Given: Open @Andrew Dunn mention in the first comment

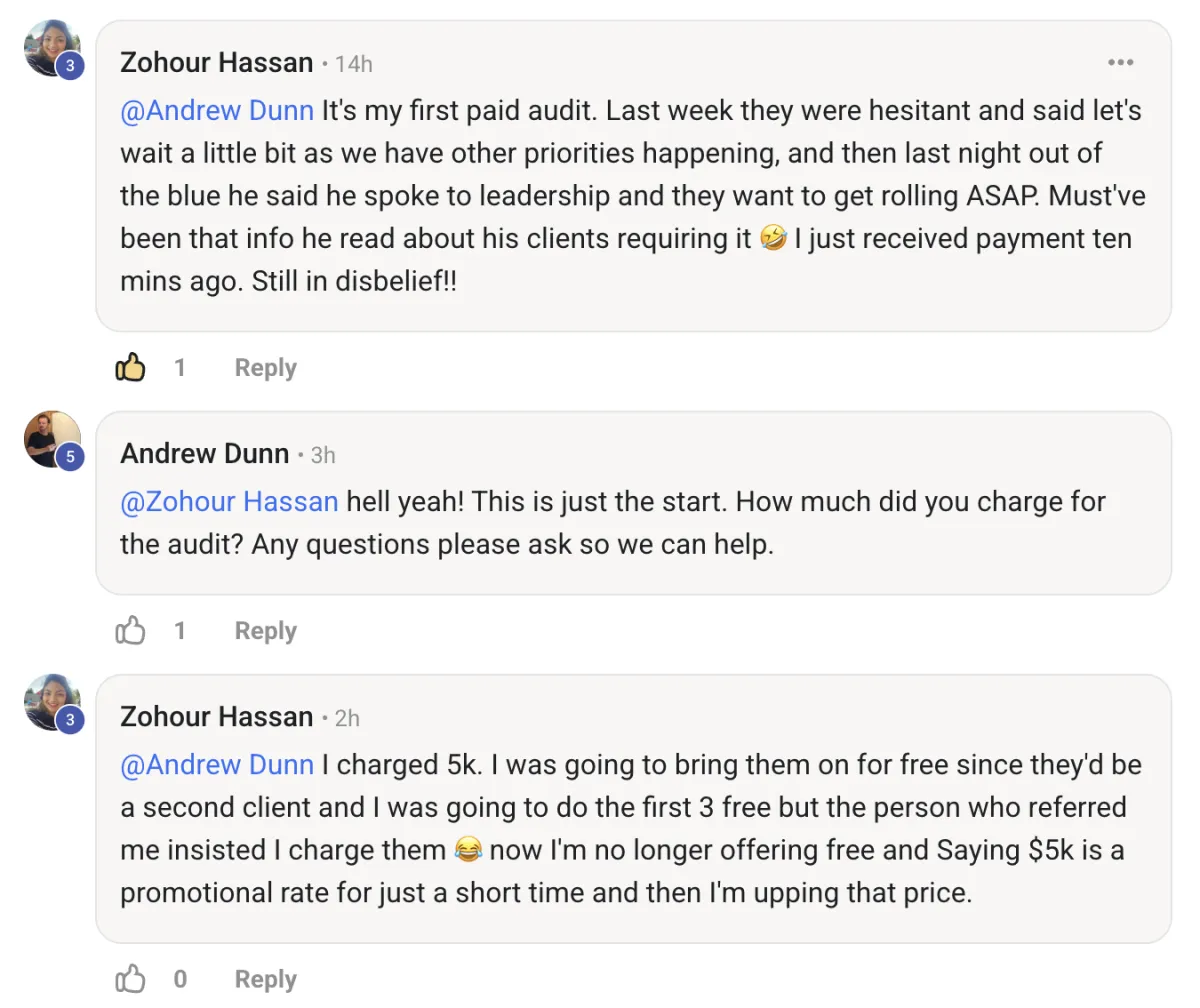Looking at the screenshot, I should (217, 110).
